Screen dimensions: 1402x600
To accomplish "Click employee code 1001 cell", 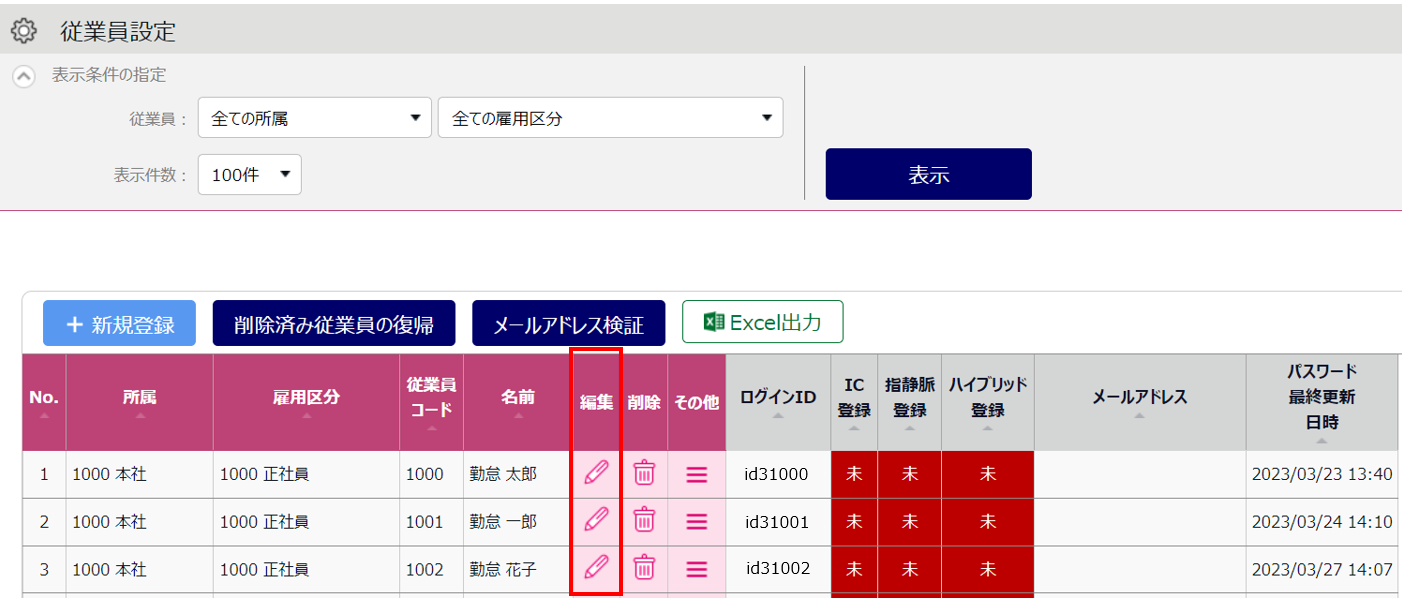I will [x=431, y=522].
